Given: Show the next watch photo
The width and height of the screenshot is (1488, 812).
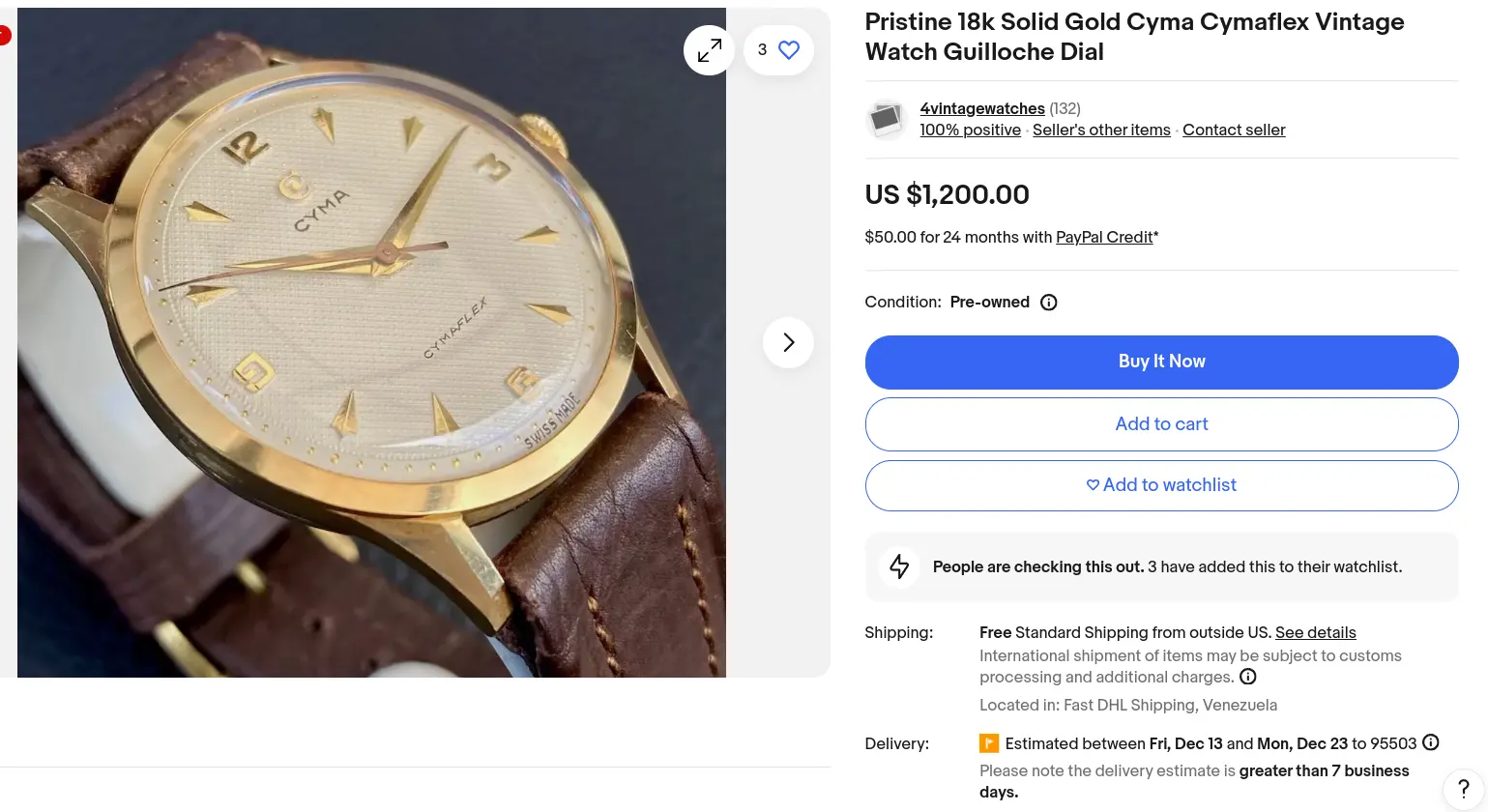Looking at the screenshot, I should click(788, 342).
